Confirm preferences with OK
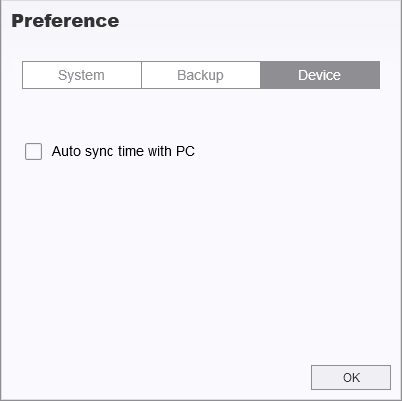Screen dimensions: 402x401 (351, 377)
